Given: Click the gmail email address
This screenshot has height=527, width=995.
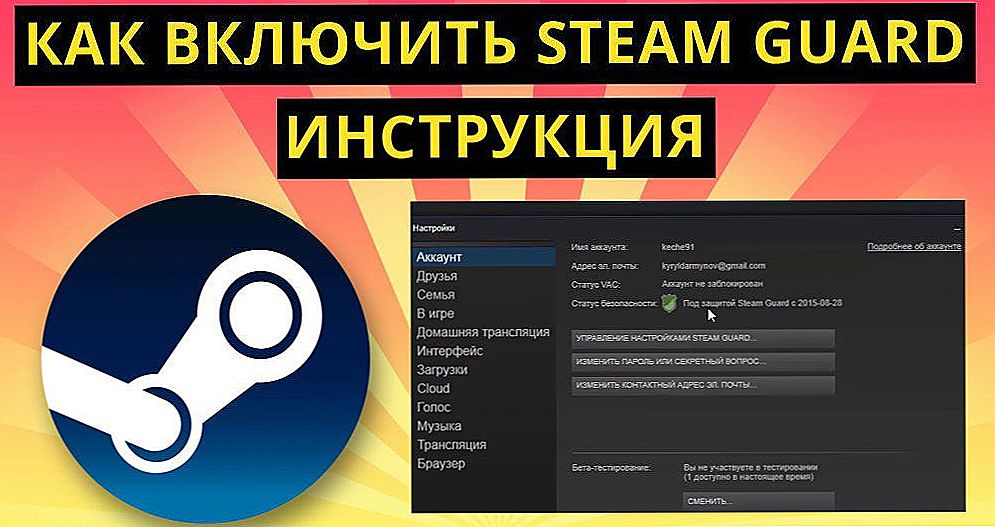Looking at the screenshot, I should coord(713,266).
